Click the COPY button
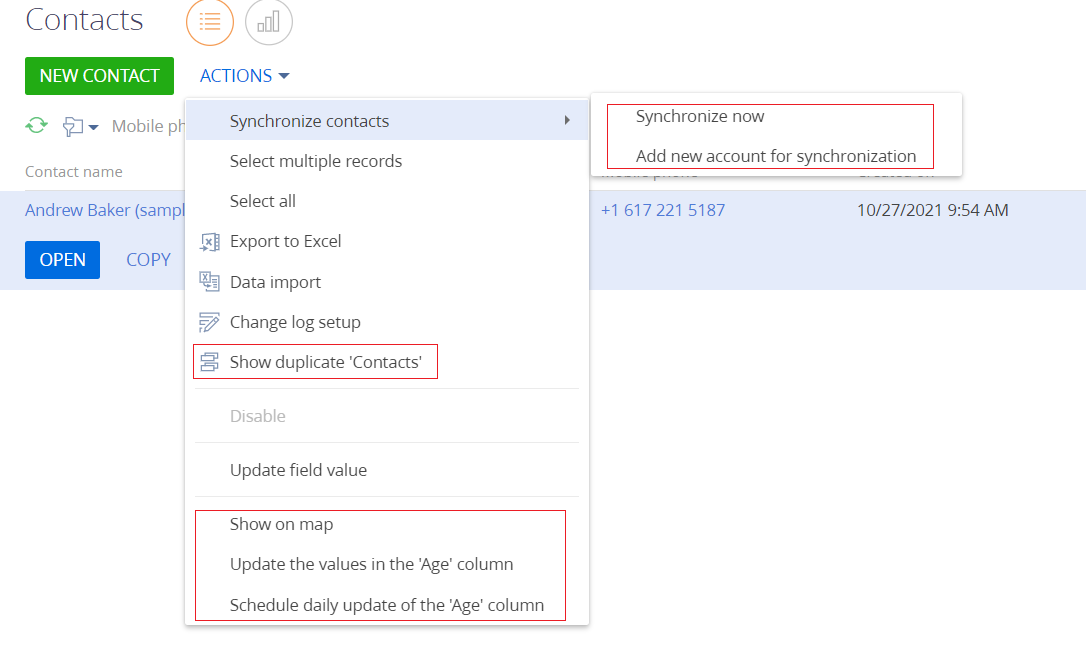Image resolution: width=1086 pixels, height=671 pixels. coord(148,260)
